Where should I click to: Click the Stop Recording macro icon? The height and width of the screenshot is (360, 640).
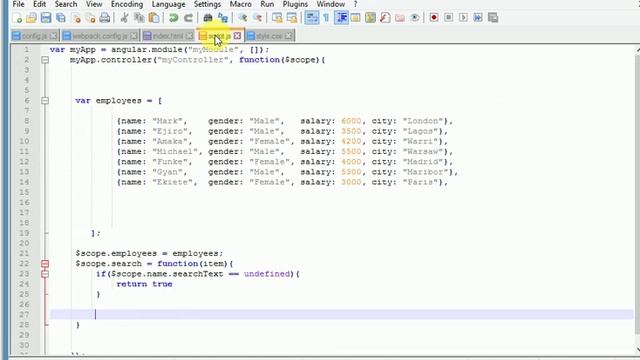click(449, 18)
